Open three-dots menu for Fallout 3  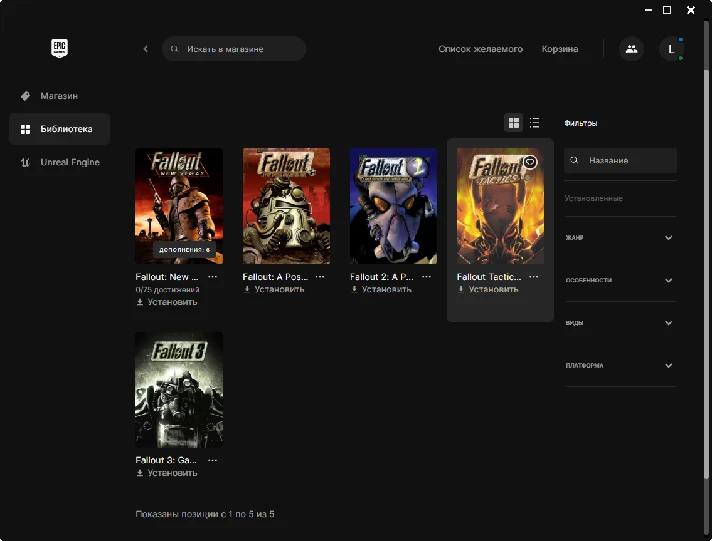click(212, 460)
